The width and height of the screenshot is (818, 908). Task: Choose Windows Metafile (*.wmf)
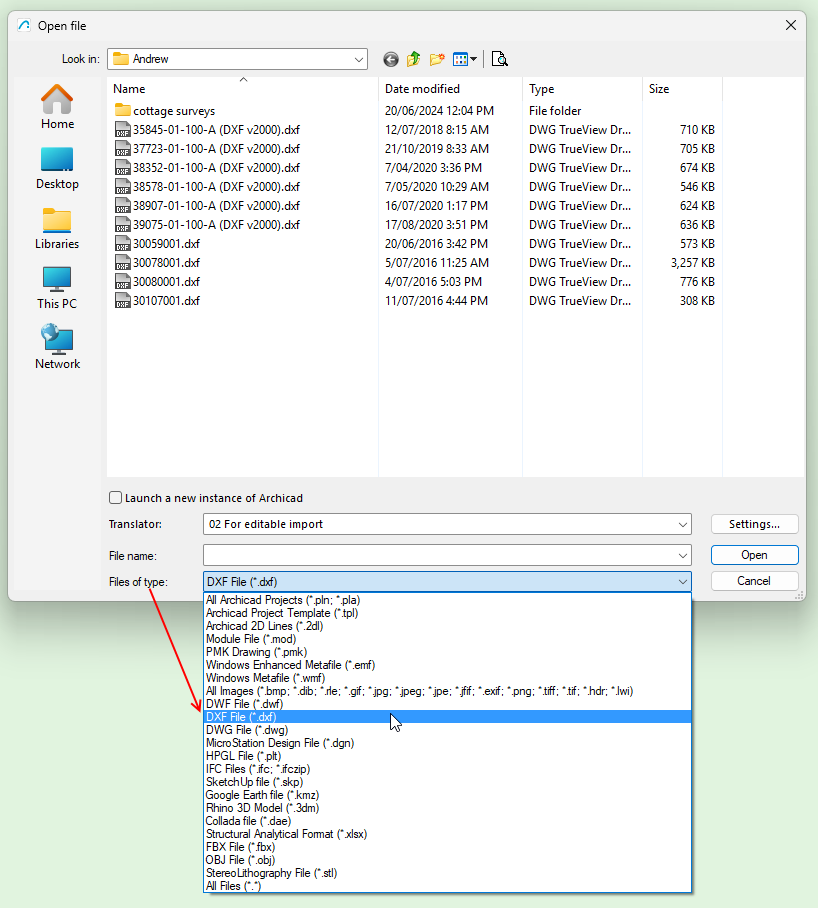pos(447,678)
